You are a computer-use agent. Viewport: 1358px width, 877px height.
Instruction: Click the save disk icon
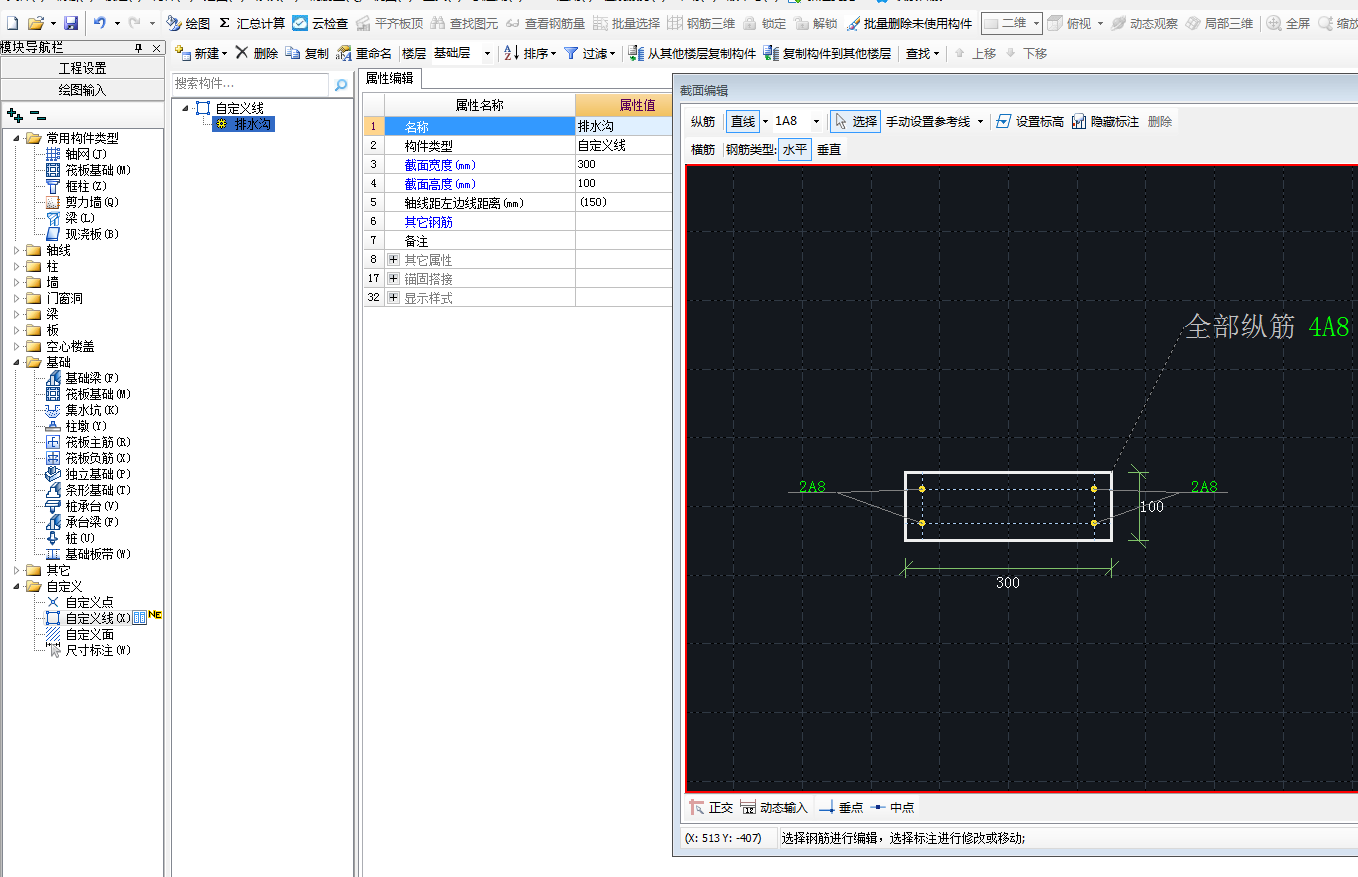coord(71,23)
